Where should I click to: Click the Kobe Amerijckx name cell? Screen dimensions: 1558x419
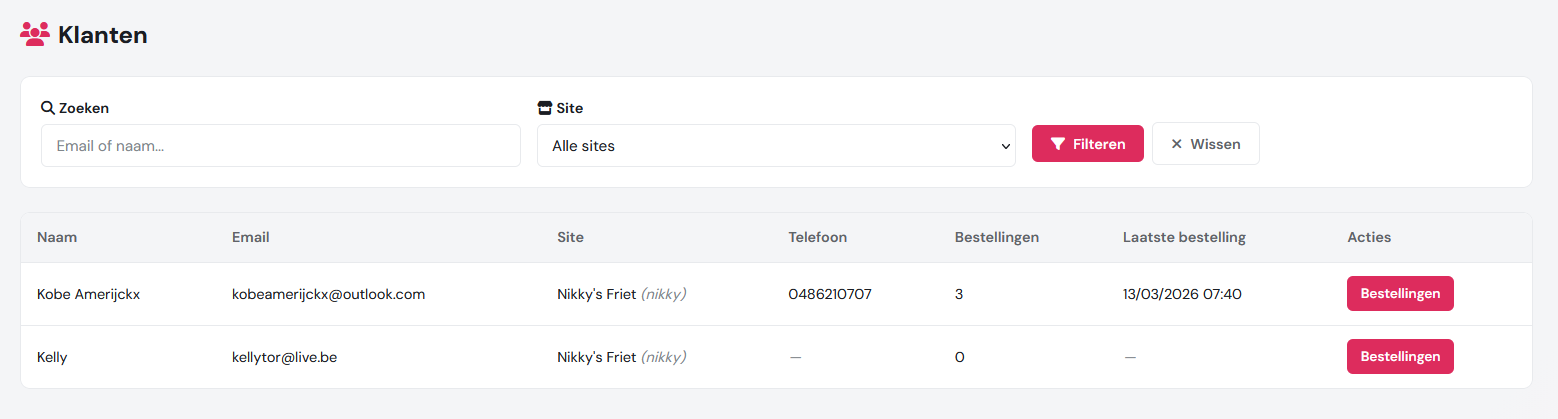[x=88, y=295]
